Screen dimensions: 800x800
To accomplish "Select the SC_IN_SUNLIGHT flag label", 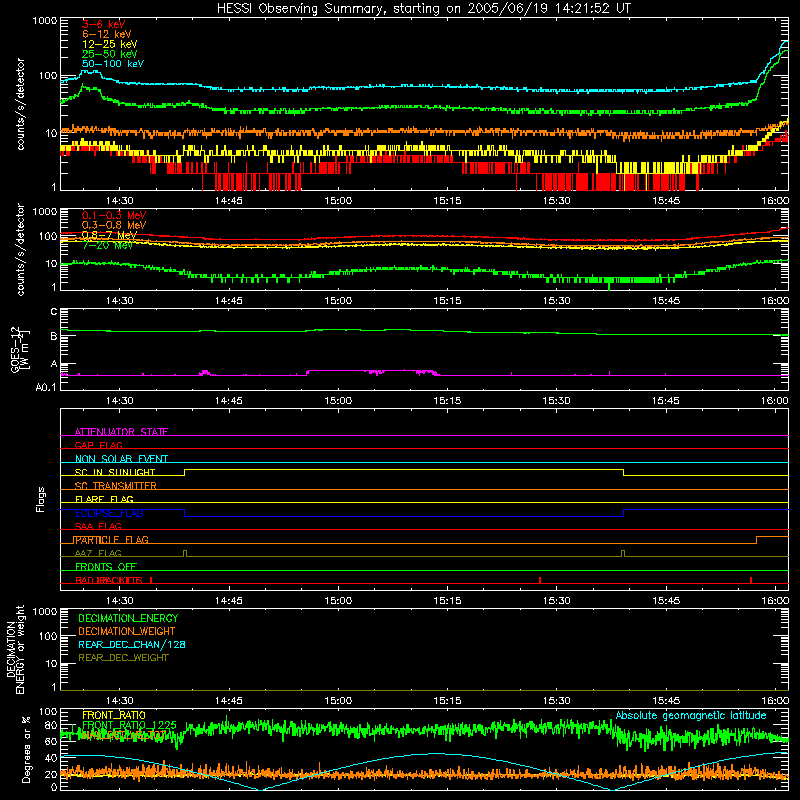I will (115, 472).
